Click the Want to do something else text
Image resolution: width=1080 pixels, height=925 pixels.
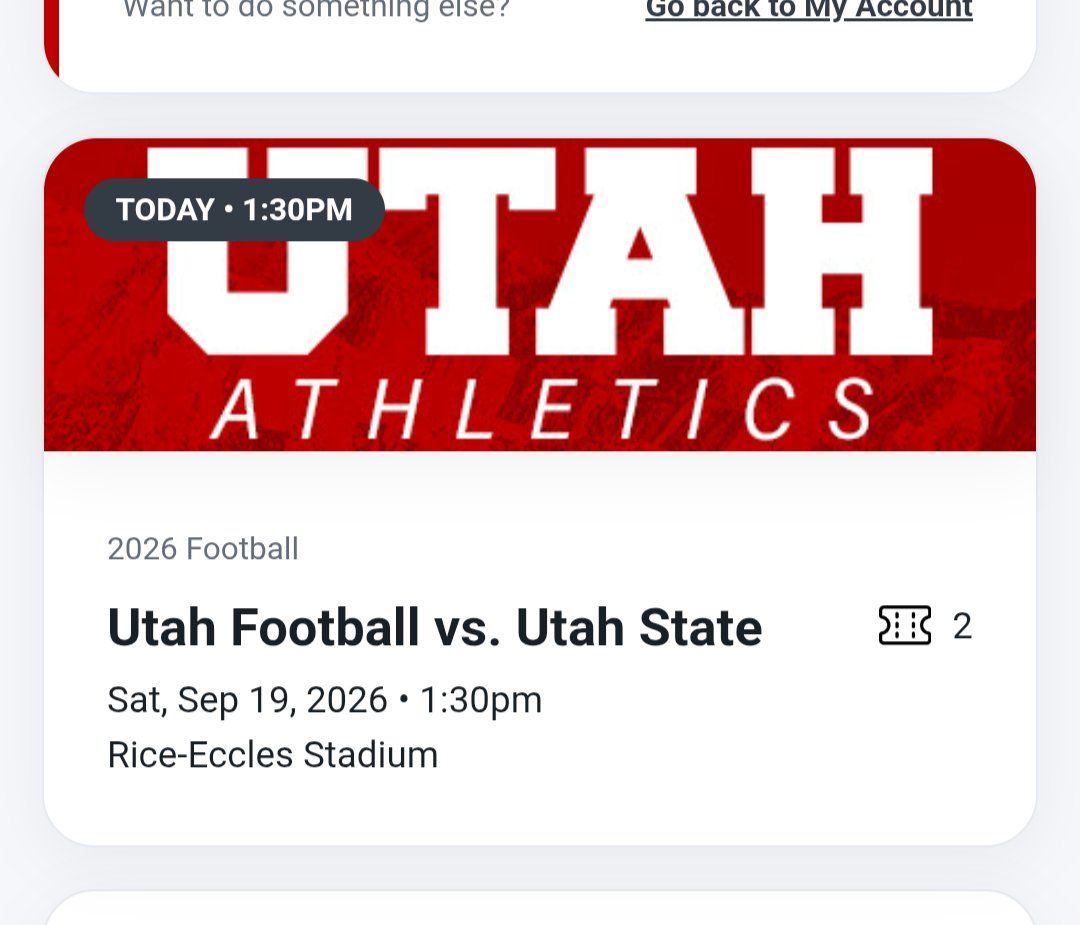coord(316,10)
